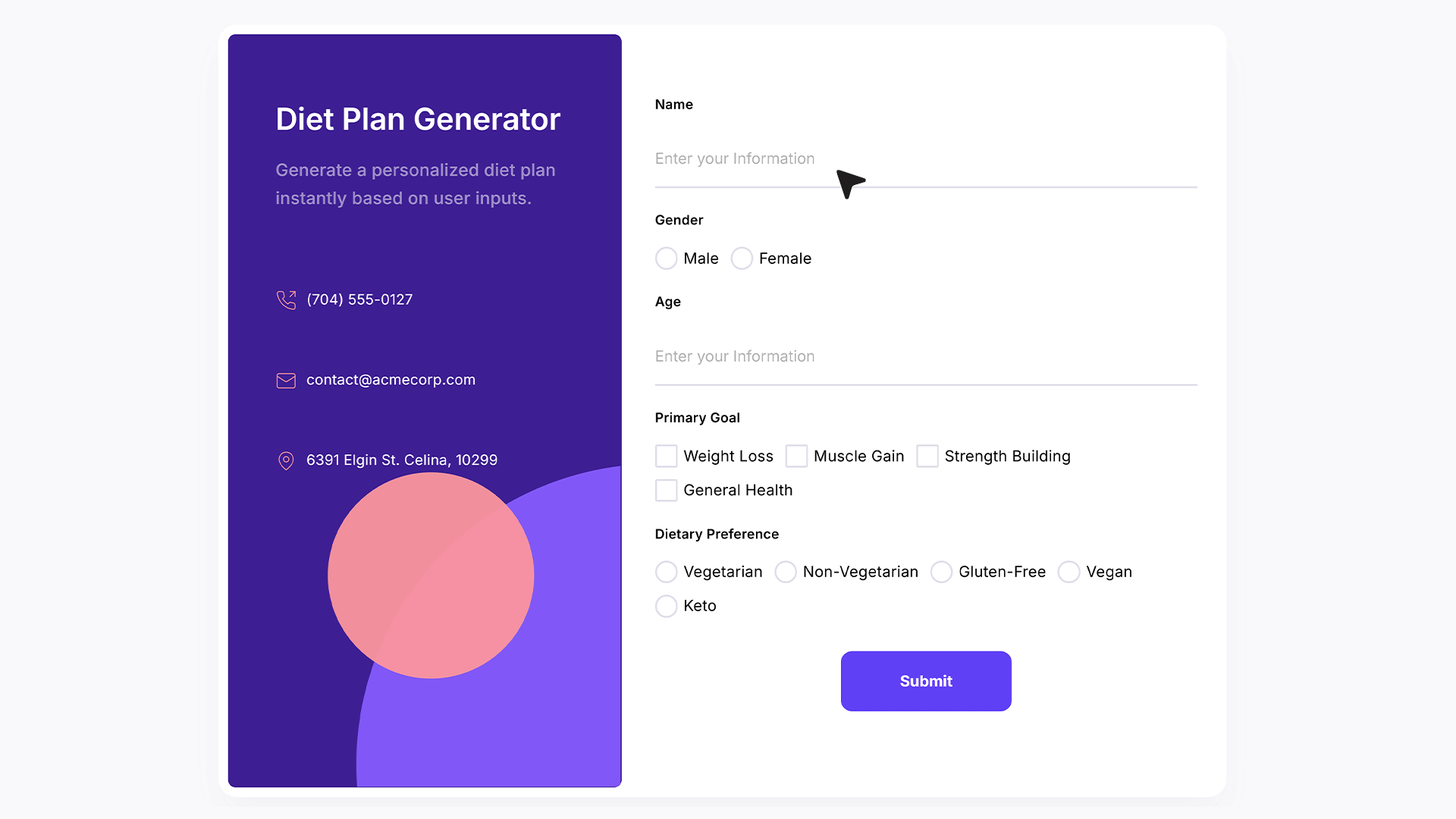Pick the Vegan radio button
The width and height of the screenshot is (1456, 819).
click(x=1068, y=572)
